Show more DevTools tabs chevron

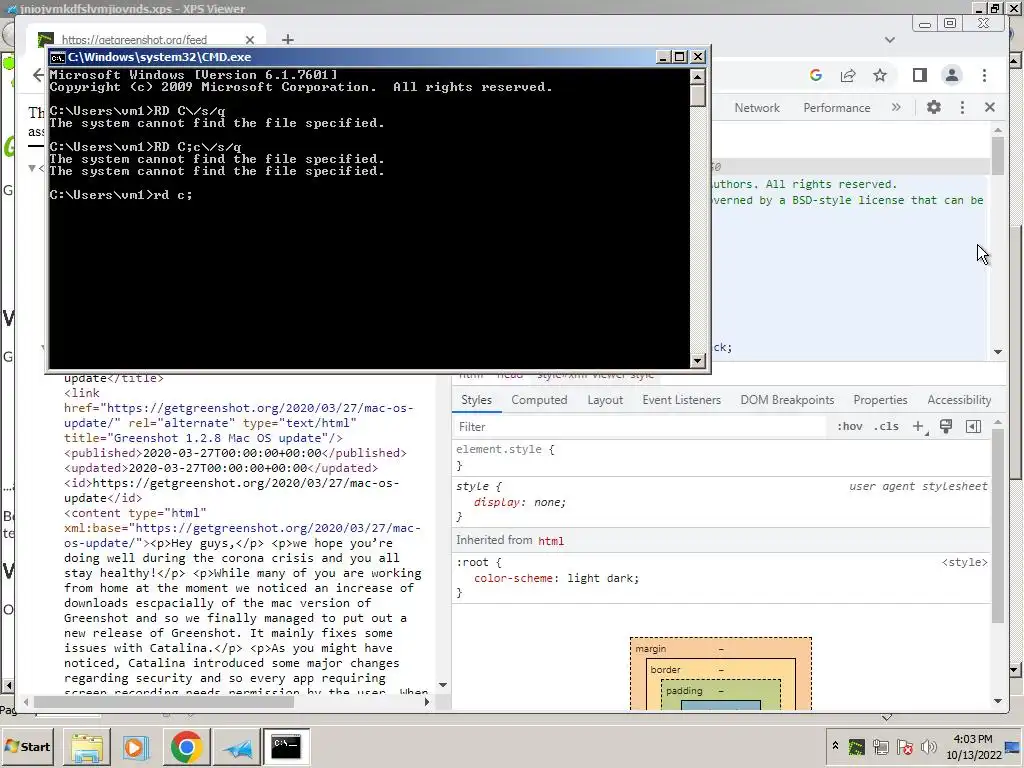(x=896, y=107)
